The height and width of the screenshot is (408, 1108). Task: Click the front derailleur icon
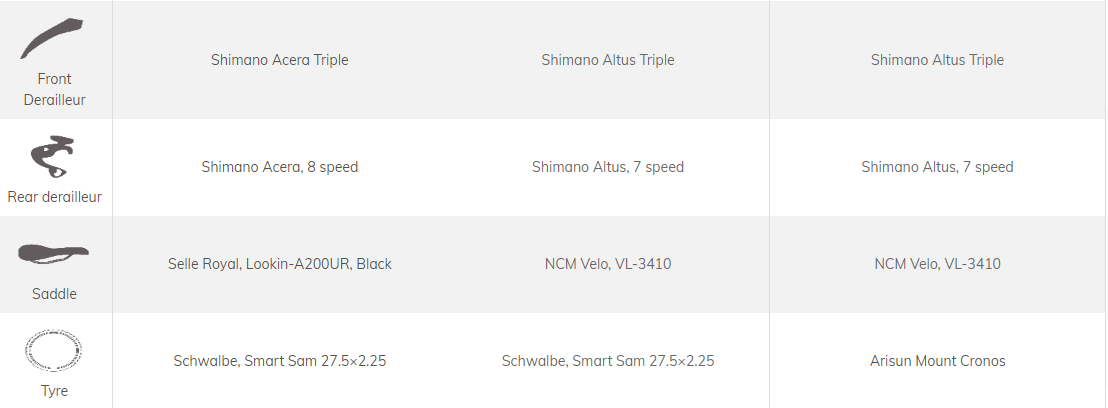pos(53,39)
